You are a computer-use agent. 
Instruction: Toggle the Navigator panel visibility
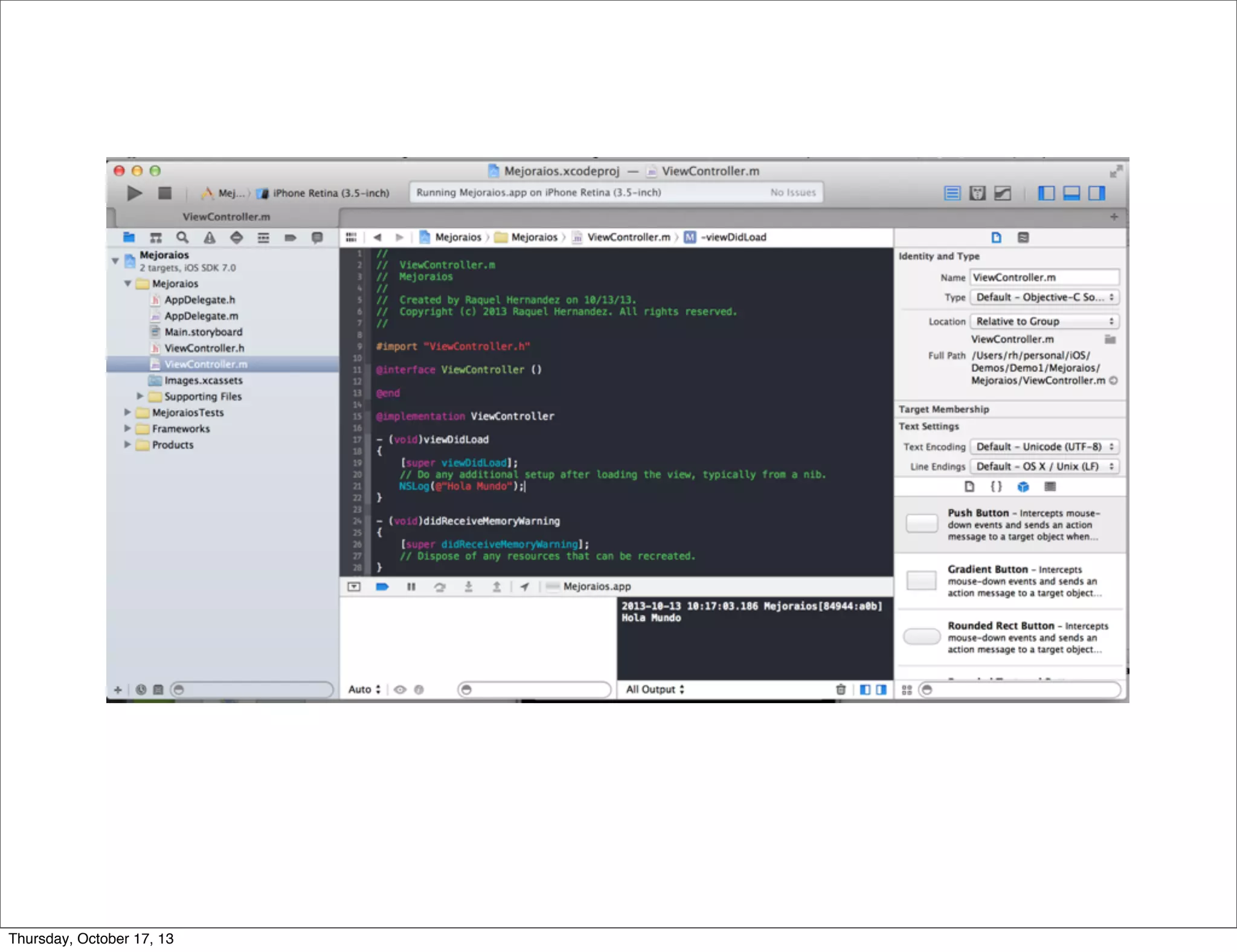click(1046, 193)
